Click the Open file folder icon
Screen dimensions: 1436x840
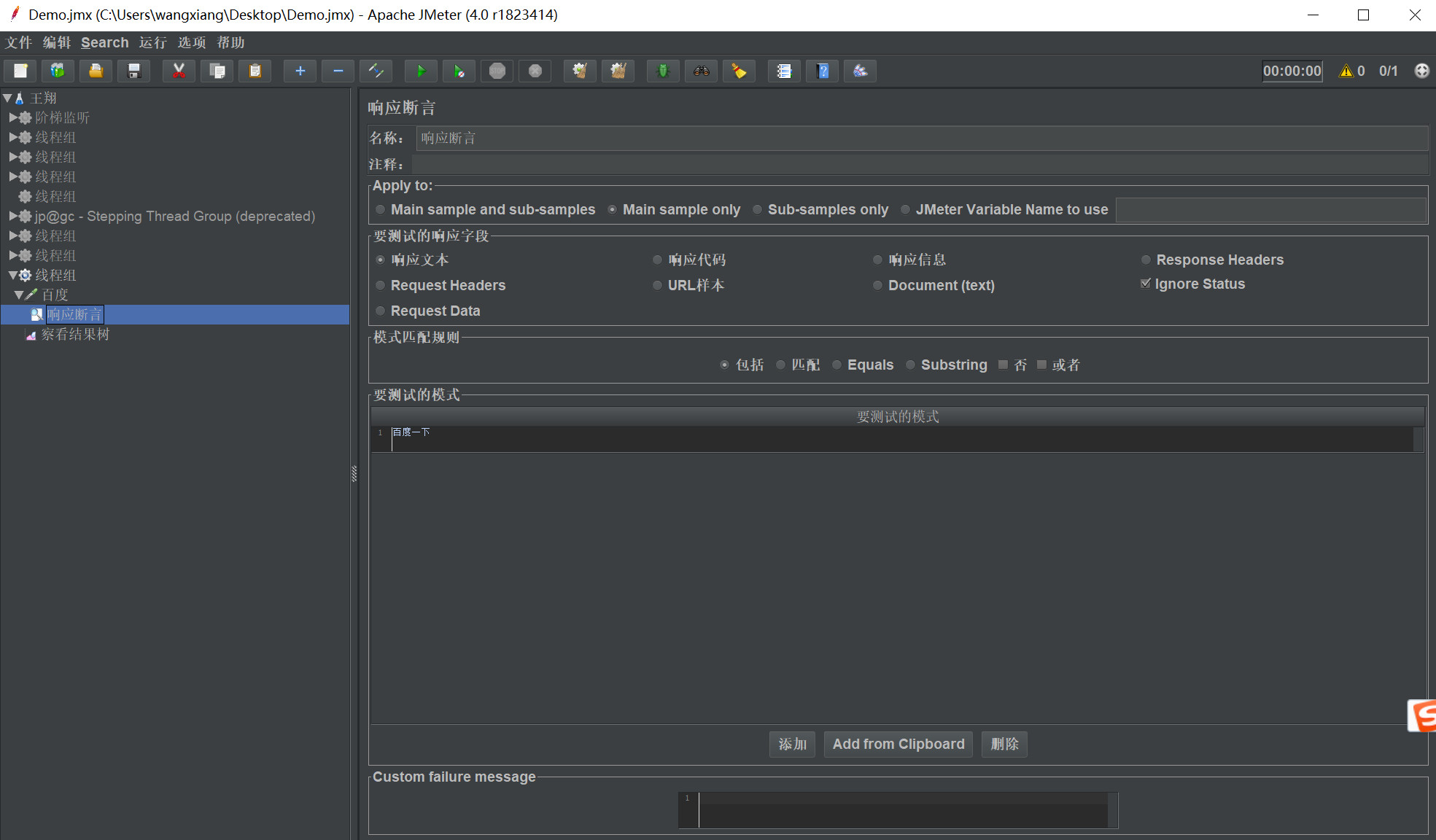pyautogui.click(x=96, y=71)
